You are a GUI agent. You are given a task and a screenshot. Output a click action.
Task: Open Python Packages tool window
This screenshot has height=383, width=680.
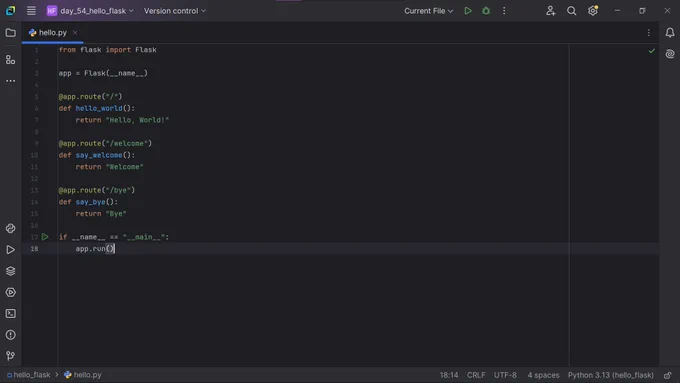click(10, 228)
